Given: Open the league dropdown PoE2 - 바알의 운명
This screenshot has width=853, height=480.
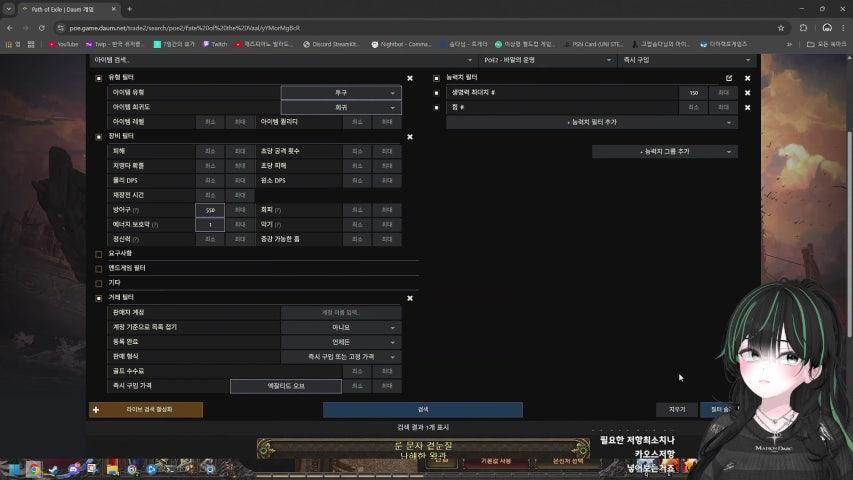Looking at the screenshot, I should click(548, 60).
